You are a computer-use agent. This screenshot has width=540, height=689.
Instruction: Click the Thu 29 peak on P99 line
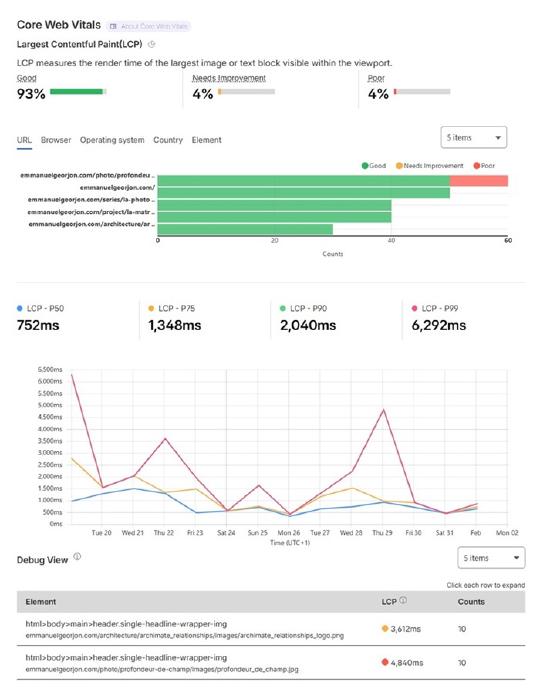(383, 410)
